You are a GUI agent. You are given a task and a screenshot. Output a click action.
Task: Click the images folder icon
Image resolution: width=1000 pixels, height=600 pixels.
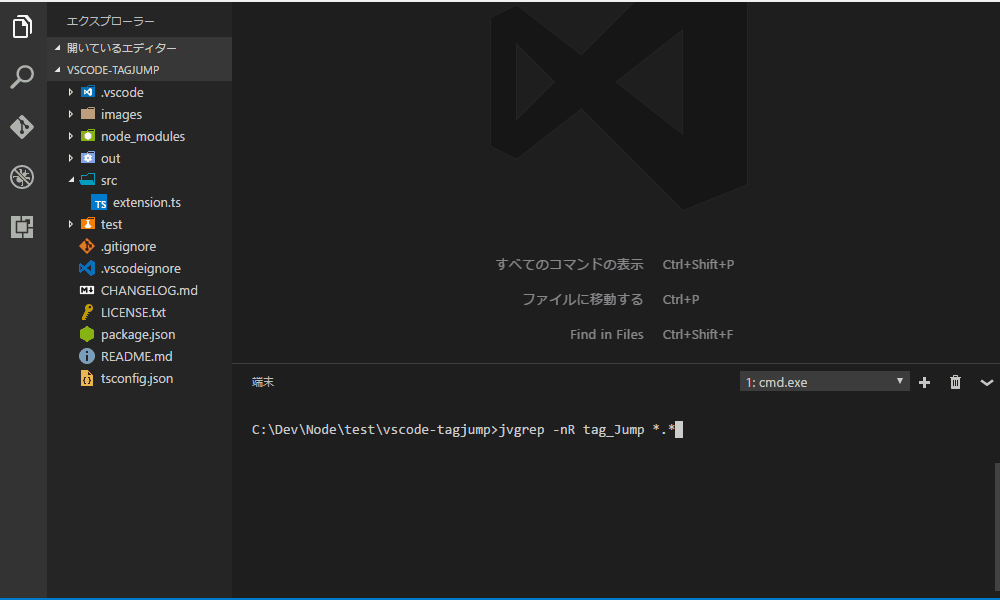(x=88, y=113)
